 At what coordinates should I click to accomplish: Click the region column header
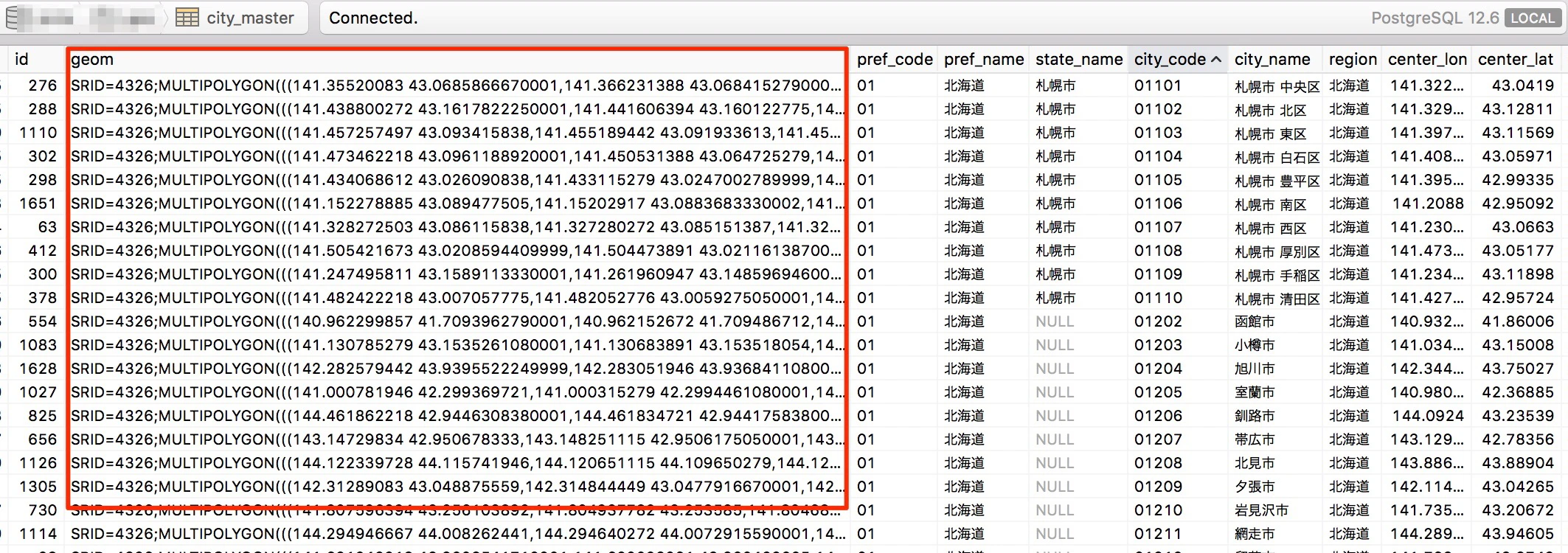click(x=1353, y=59)
